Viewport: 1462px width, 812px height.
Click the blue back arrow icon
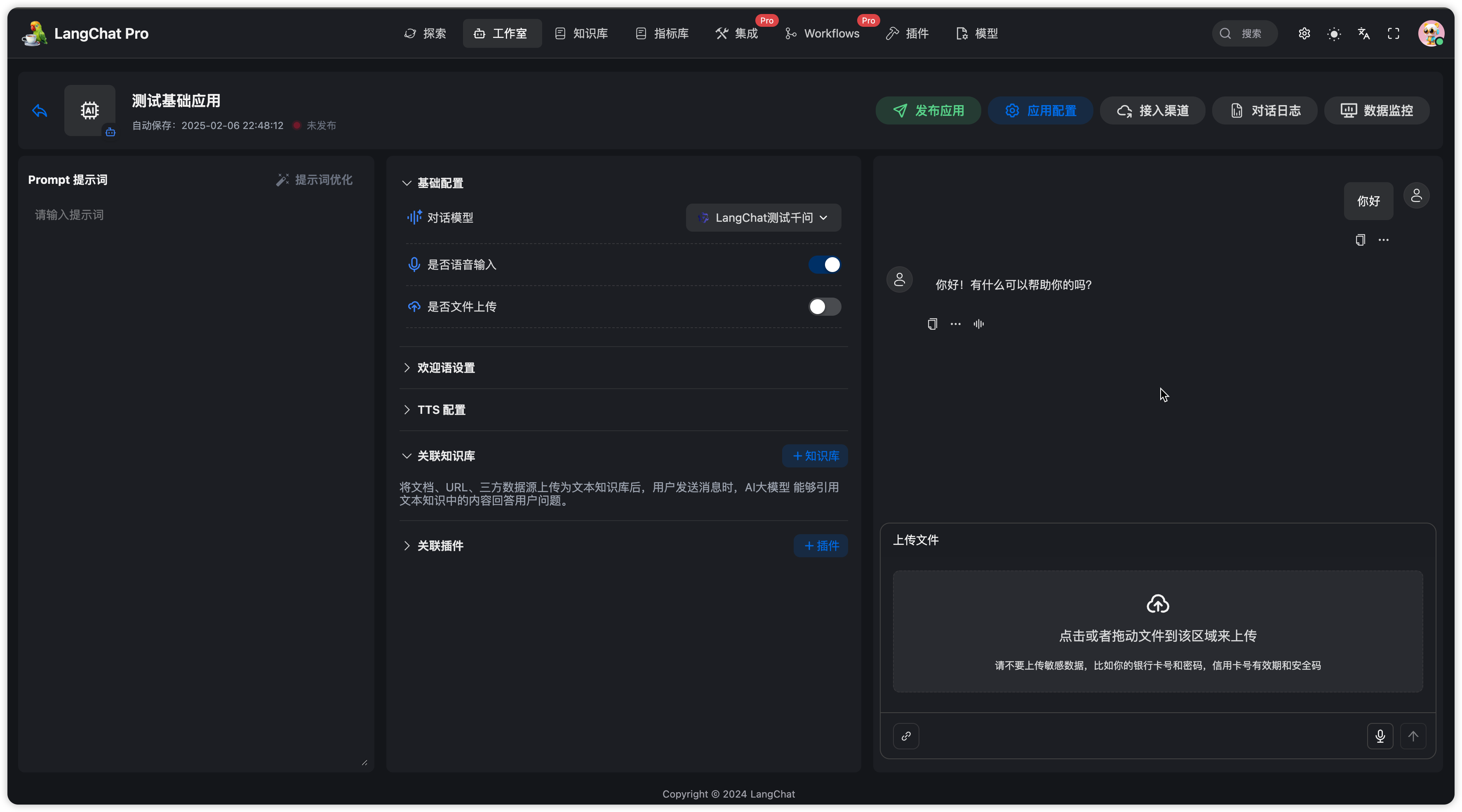tap(40, 110)
